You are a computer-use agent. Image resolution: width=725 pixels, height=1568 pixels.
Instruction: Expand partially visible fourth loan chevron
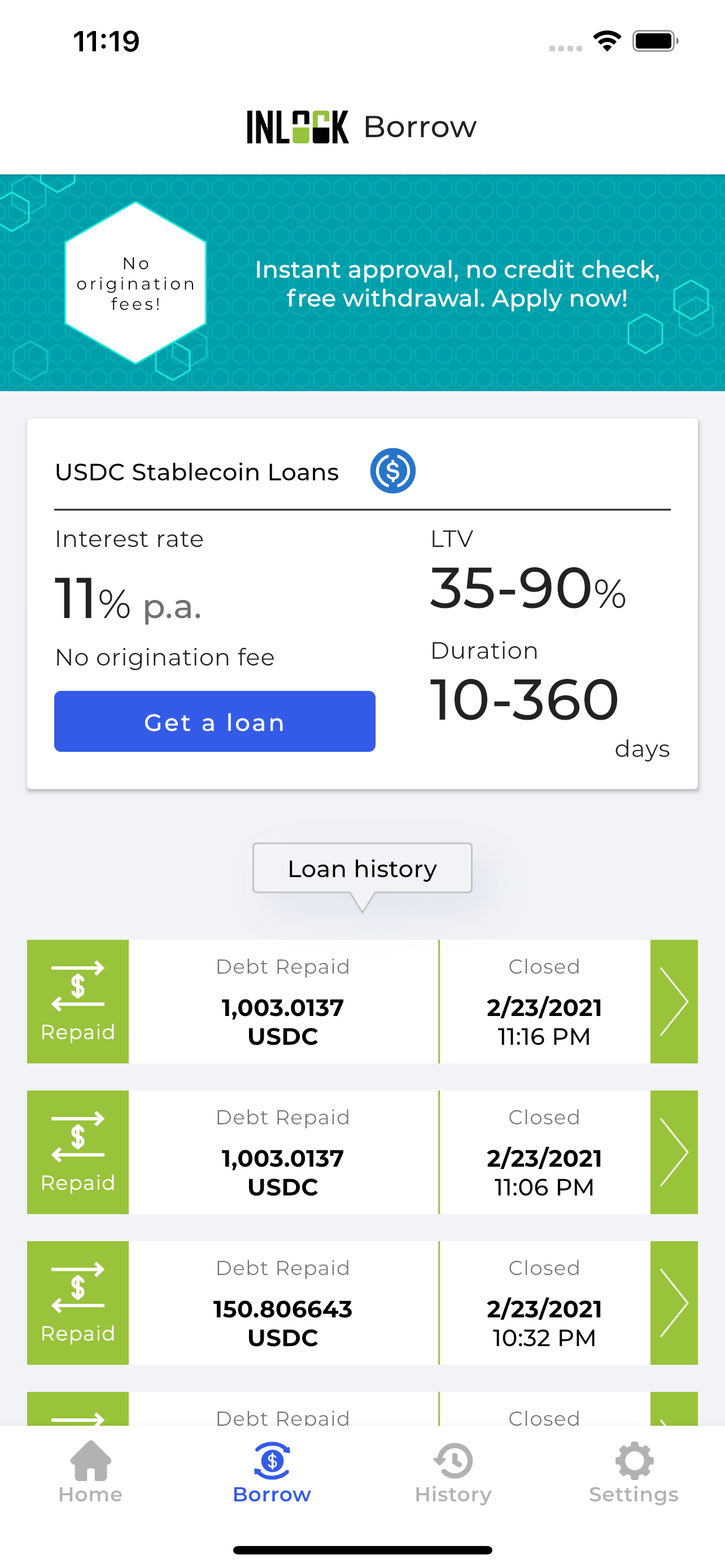tap(674, 1408)
